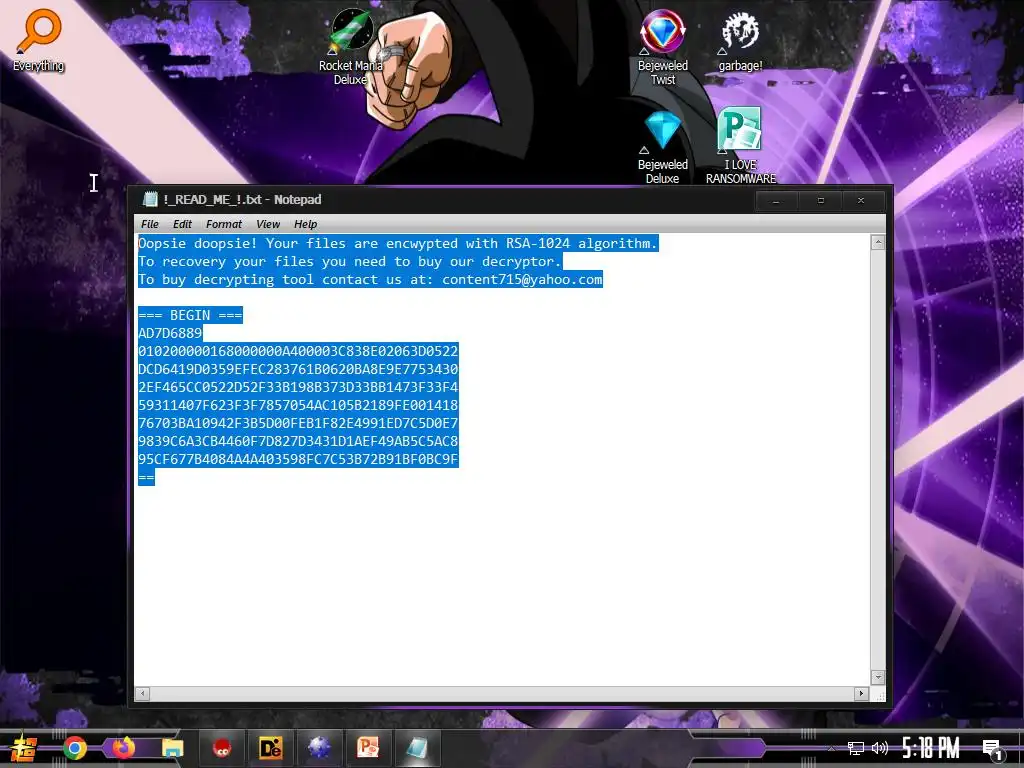Click the 'Oopsie doopsie!' first line
The image size is (1024, 768).
coord(398,244)
